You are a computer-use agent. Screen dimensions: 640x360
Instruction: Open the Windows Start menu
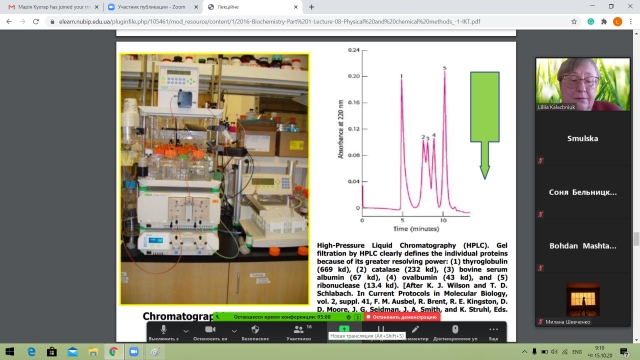coord(10,351)
